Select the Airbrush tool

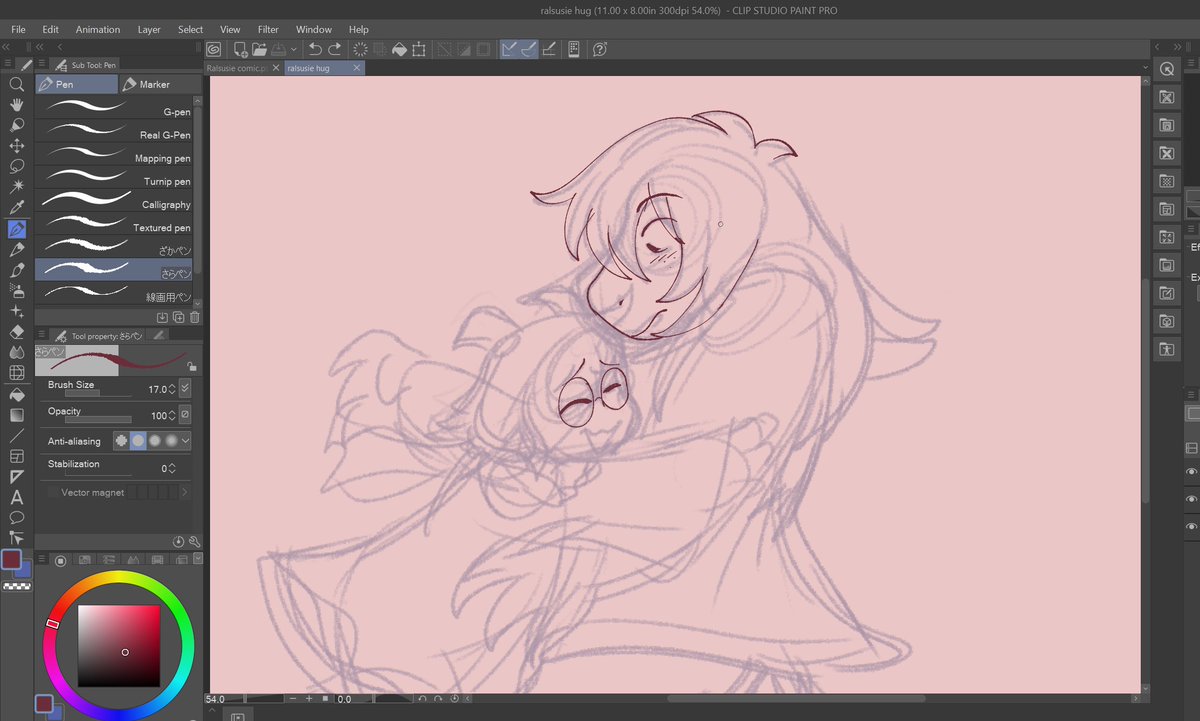click(x=17, y=290)
